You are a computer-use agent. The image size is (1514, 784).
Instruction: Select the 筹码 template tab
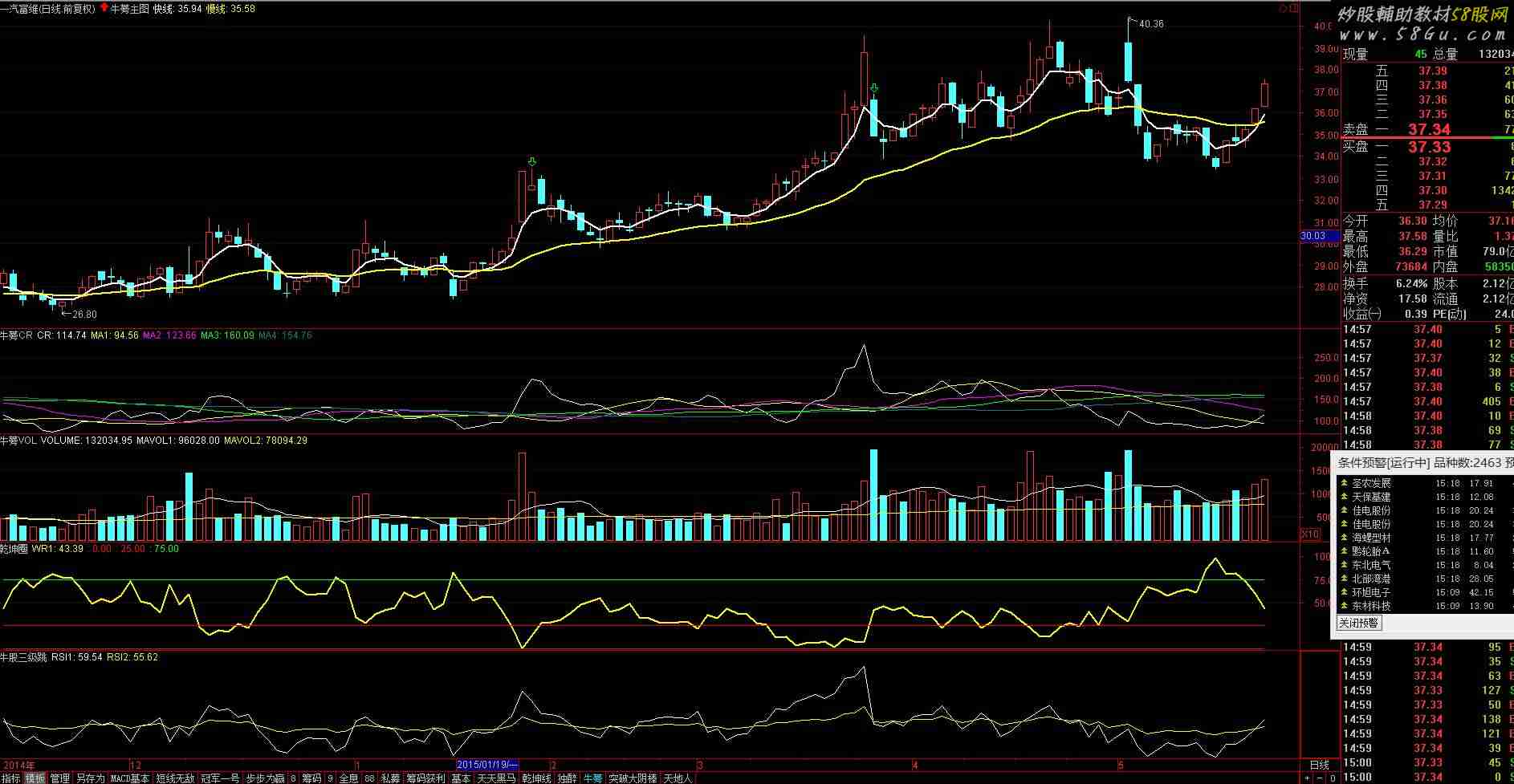[311, 778]
